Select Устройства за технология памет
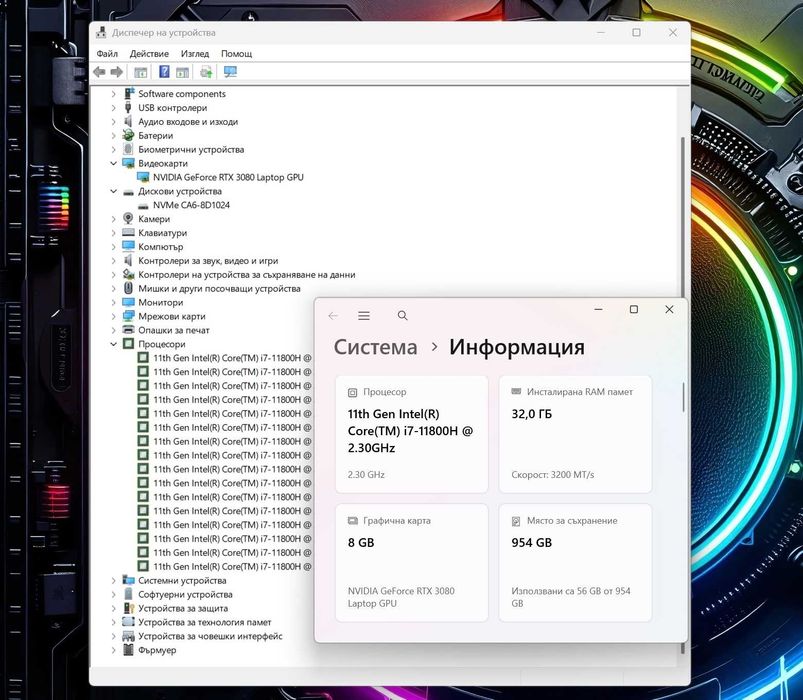 point(204,622)
